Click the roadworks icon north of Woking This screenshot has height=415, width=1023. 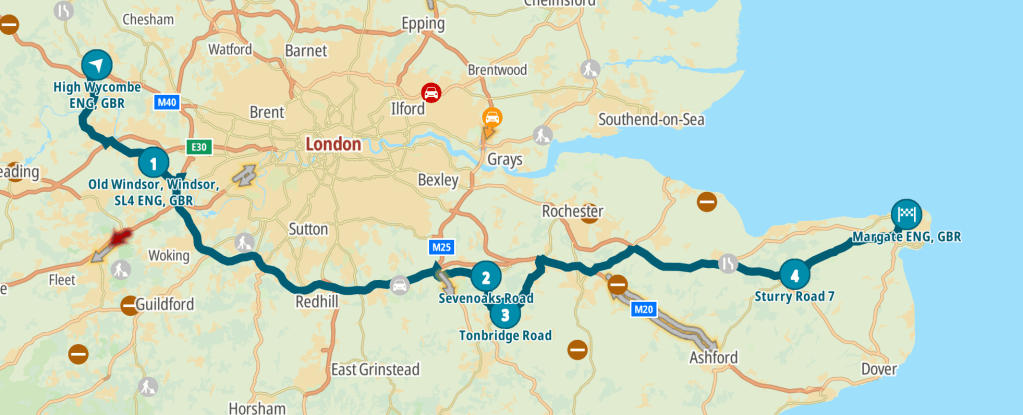pyautogui.click(x=245, y=242)
